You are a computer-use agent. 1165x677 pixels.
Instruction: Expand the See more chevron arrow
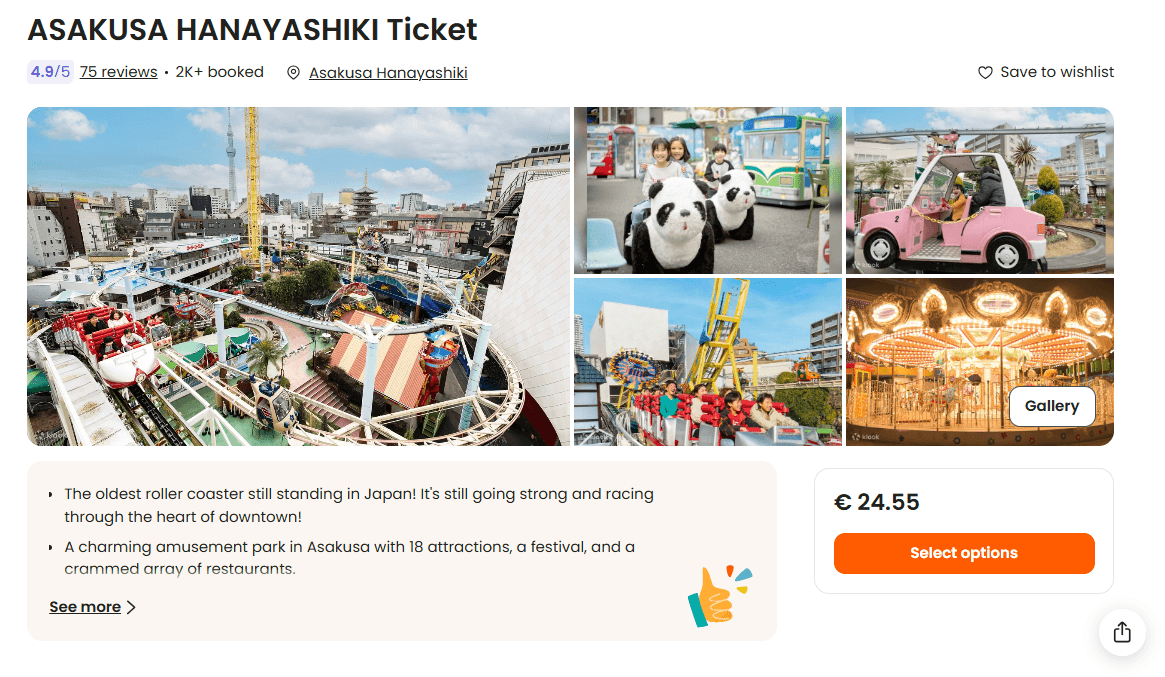(x=132, y=607)
